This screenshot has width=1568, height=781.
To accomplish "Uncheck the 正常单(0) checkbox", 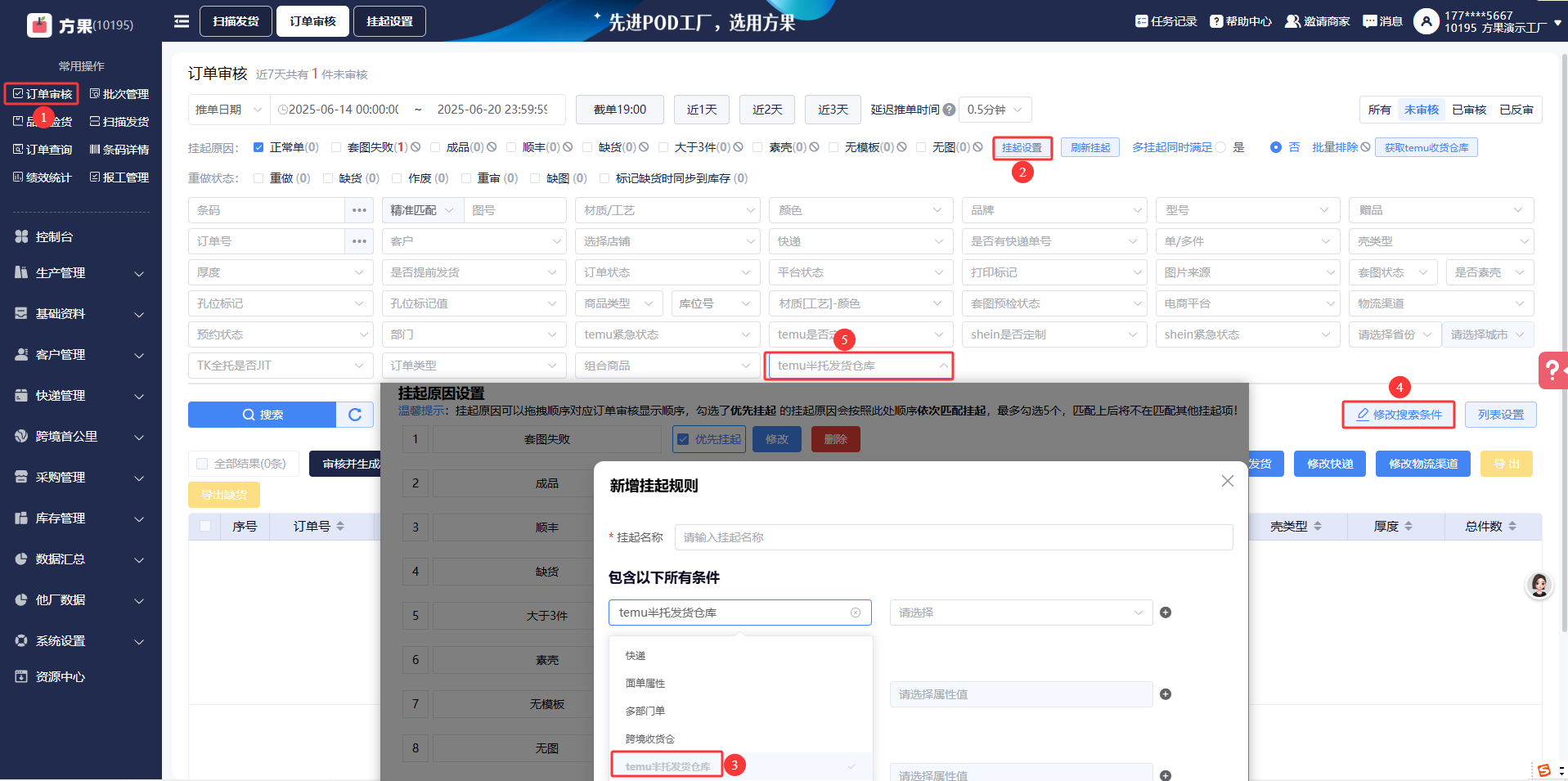I will click(x=258, y=147).
